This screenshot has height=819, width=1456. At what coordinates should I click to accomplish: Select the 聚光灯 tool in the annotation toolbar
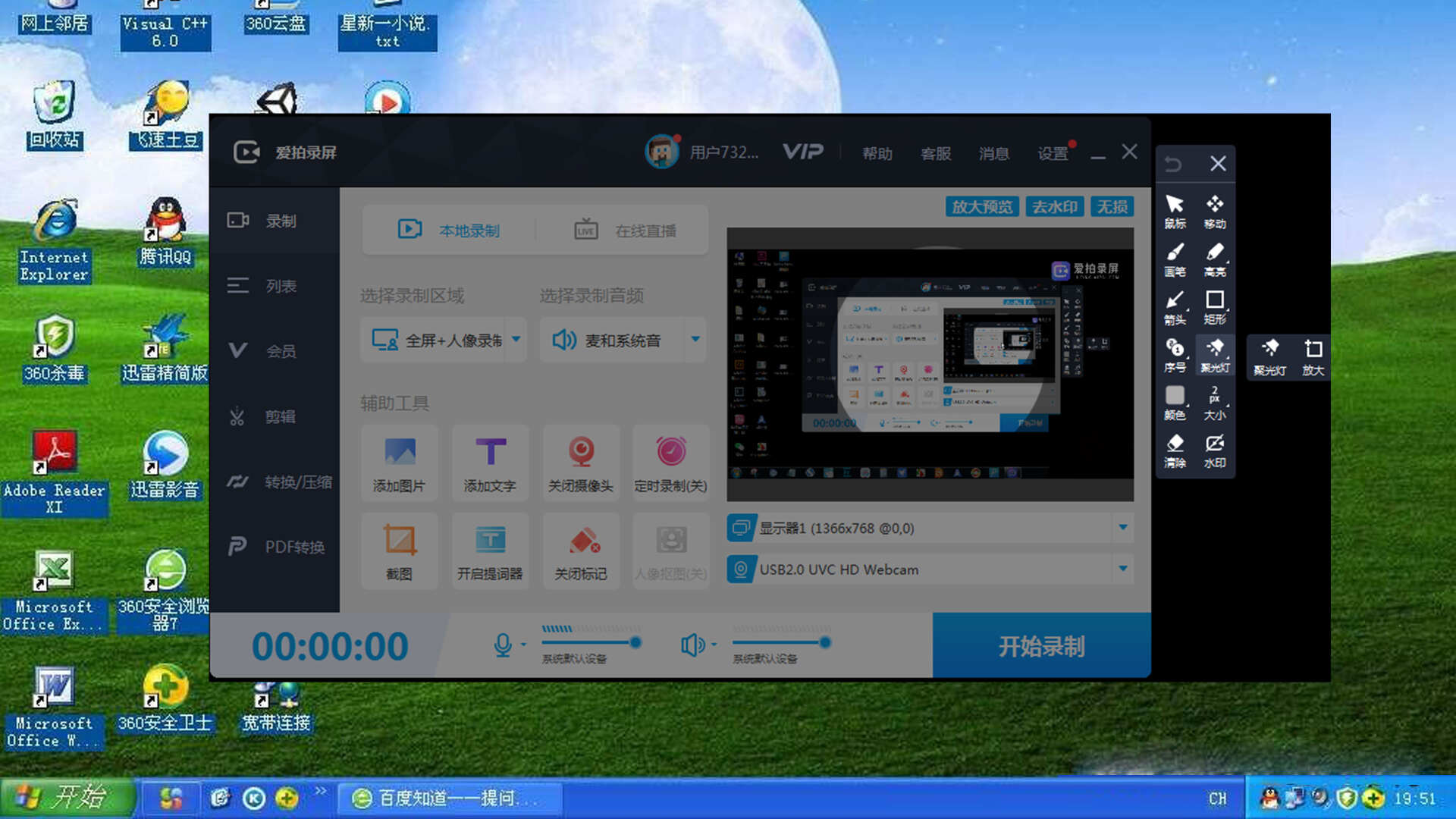[x=1215, y=355]
